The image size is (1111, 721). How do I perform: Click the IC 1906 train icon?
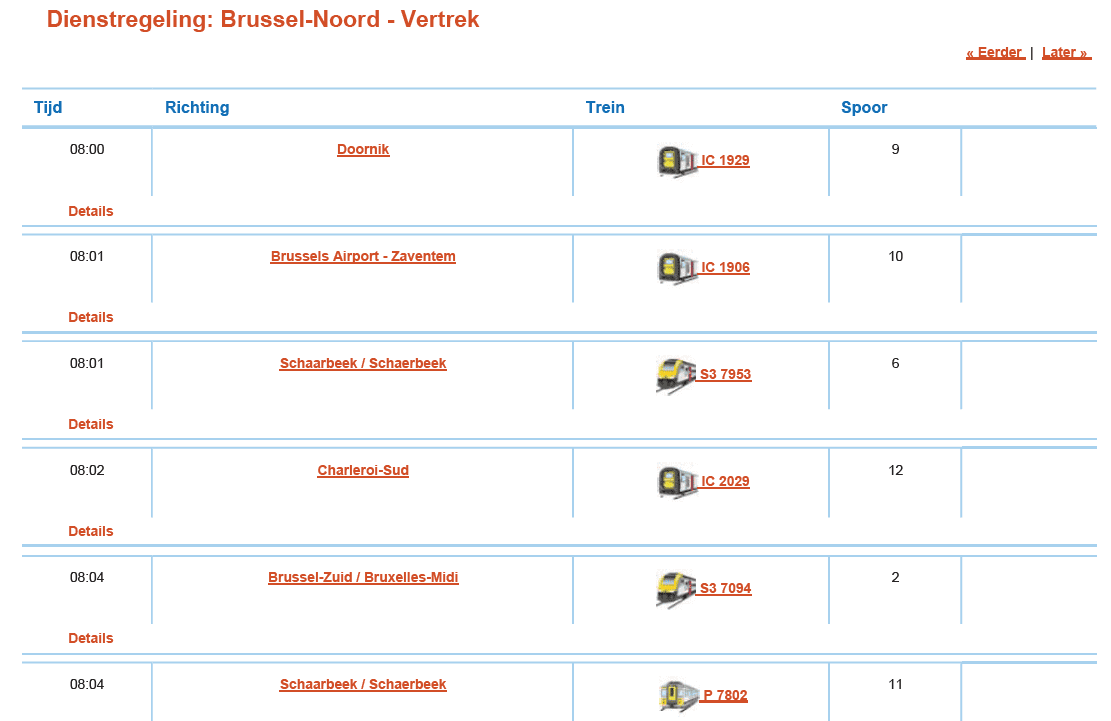click(x=676, y=267)
